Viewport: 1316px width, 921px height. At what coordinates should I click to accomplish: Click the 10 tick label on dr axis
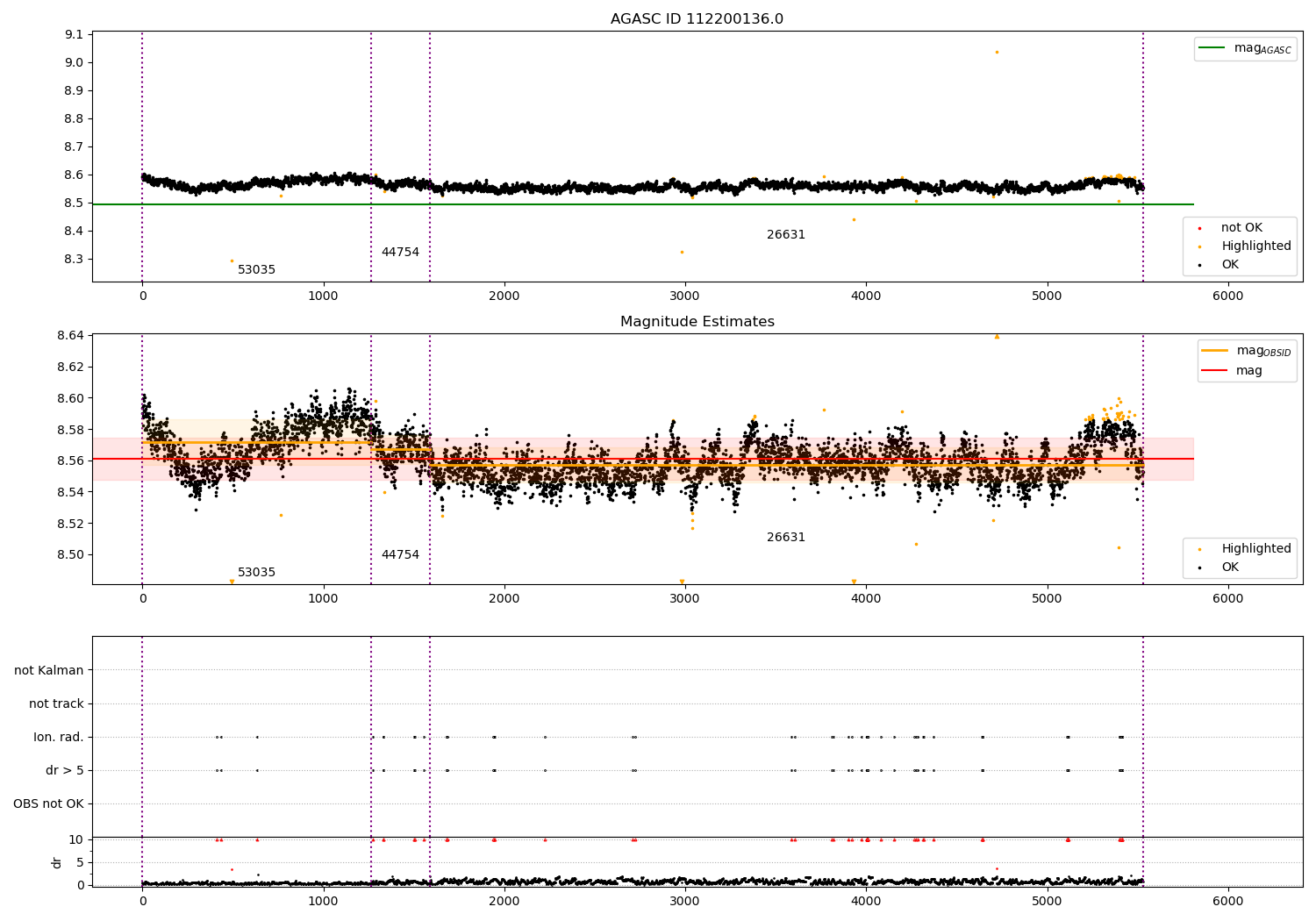point(76,839)
